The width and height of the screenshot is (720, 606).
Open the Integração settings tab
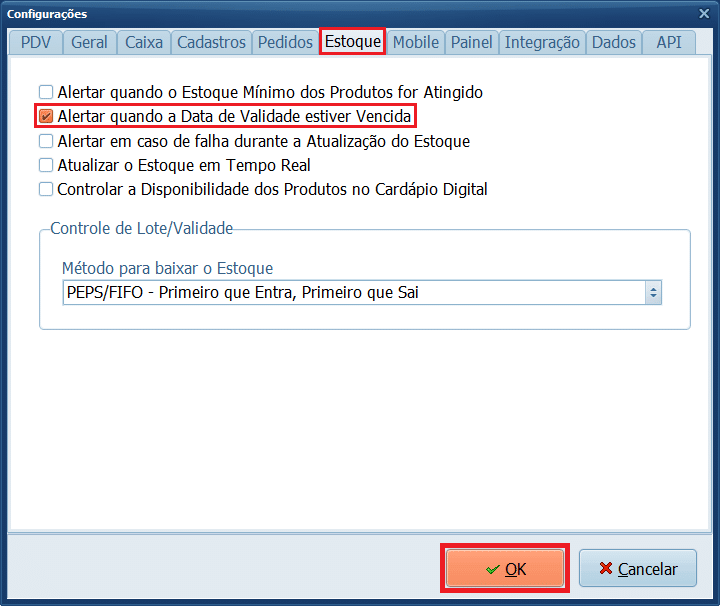click(542, 42)
